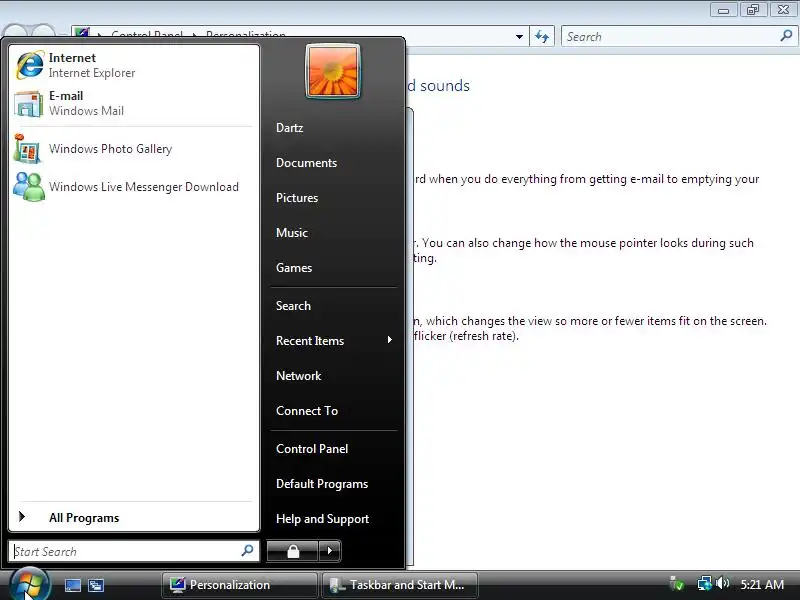Lock the computer with the lock button
This screenshot has height=600, width=800.
293,551
